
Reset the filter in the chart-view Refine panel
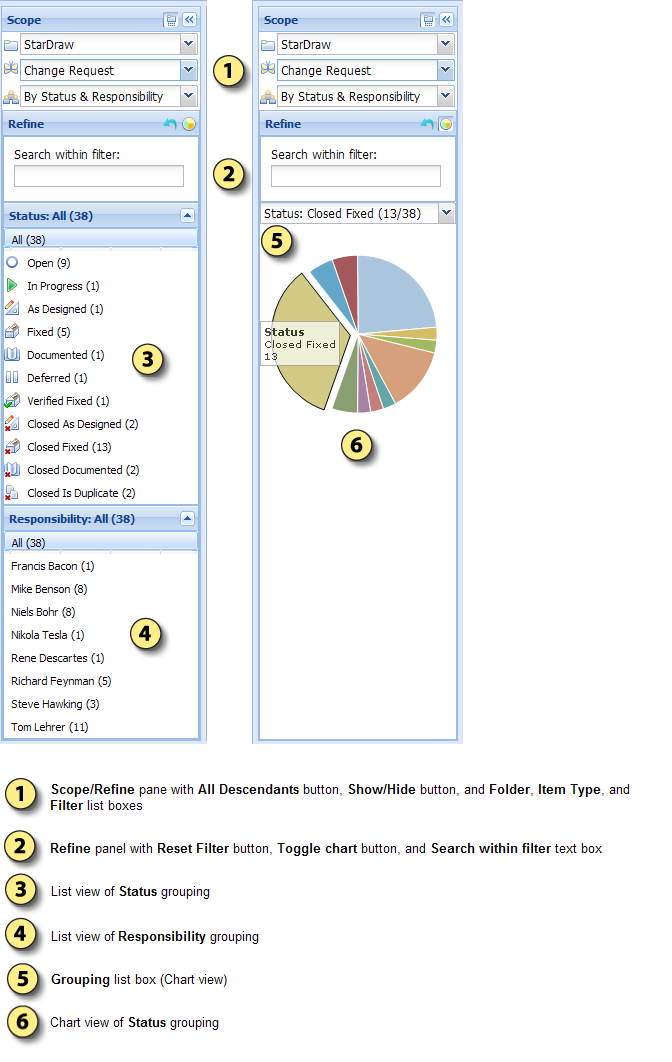[428, 124]
